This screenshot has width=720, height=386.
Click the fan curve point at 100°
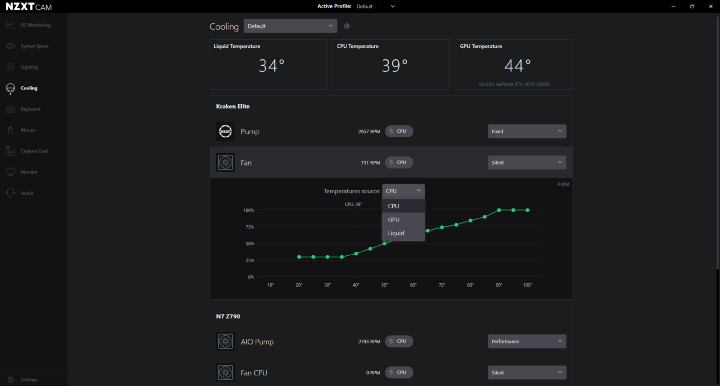(528, 210)
